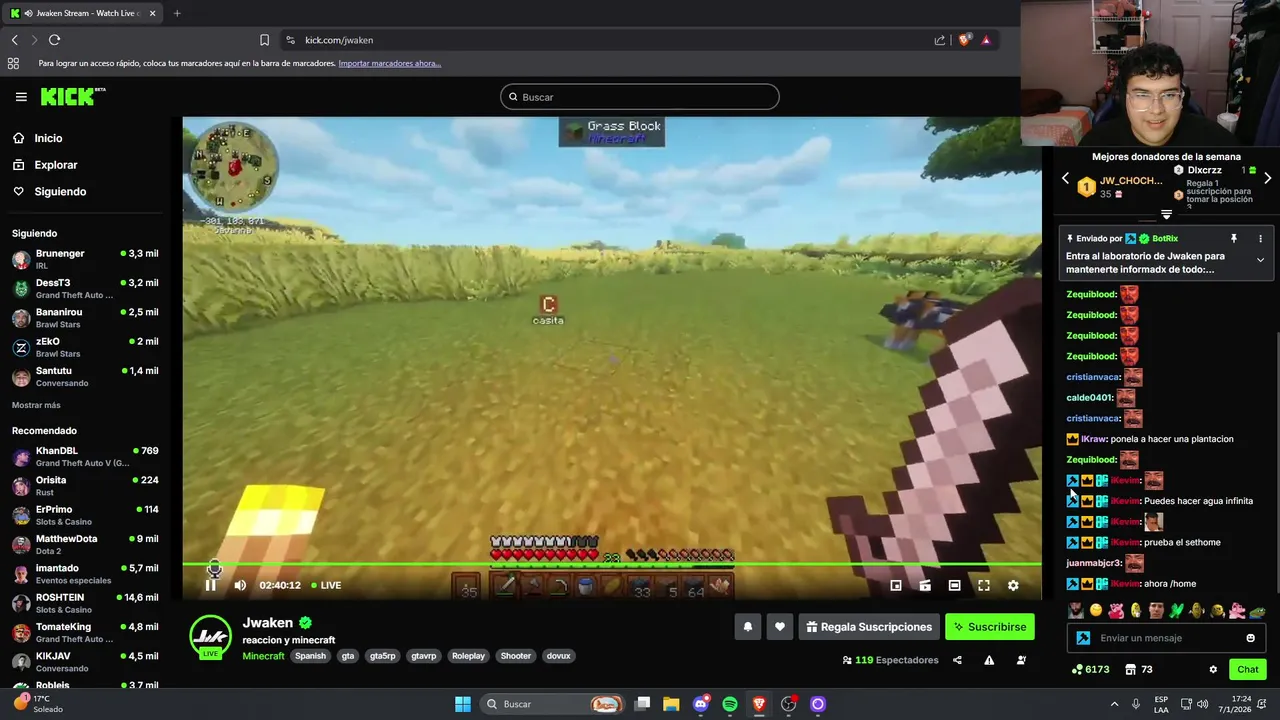Open DessT3 followed channel

click(x=85, y=288)
